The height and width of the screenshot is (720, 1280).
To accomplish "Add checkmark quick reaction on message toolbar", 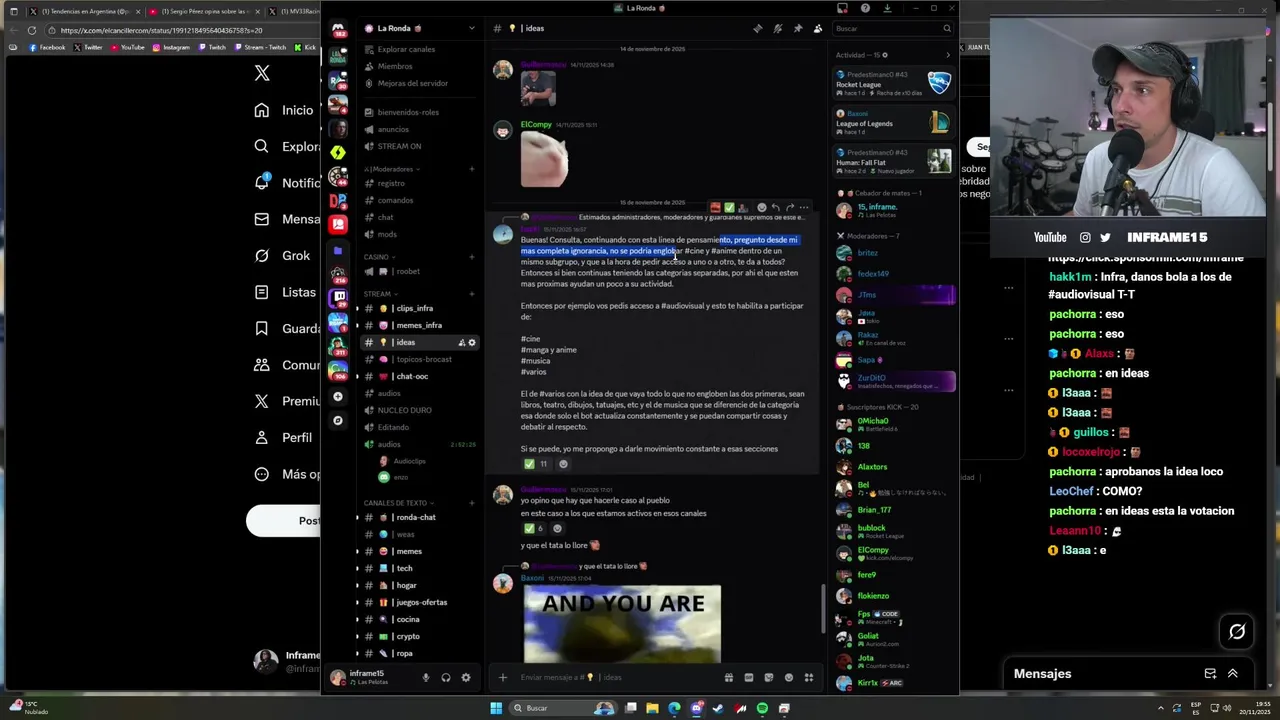I will pos(729,208).
